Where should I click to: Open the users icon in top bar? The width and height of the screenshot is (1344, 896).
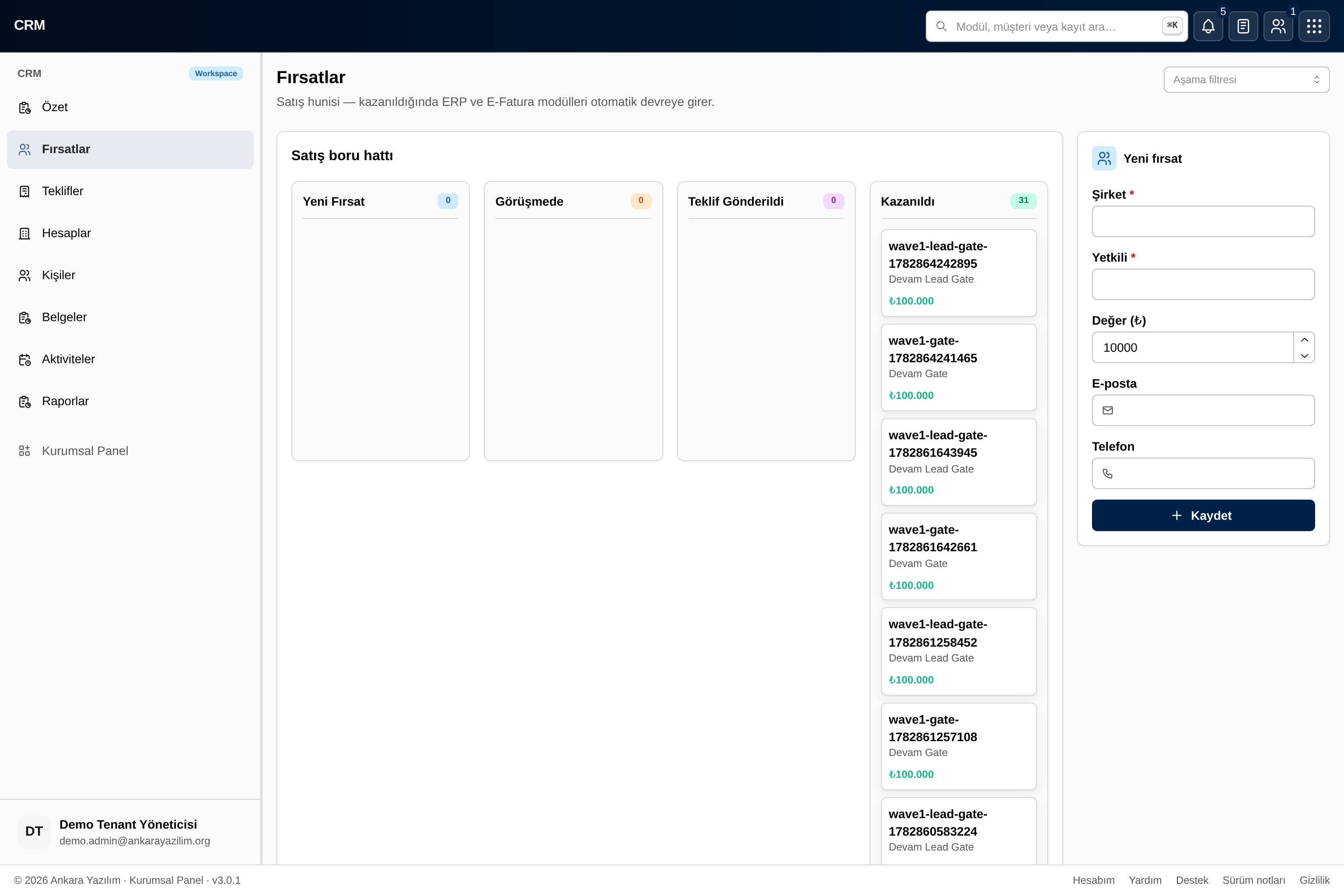1277,26
